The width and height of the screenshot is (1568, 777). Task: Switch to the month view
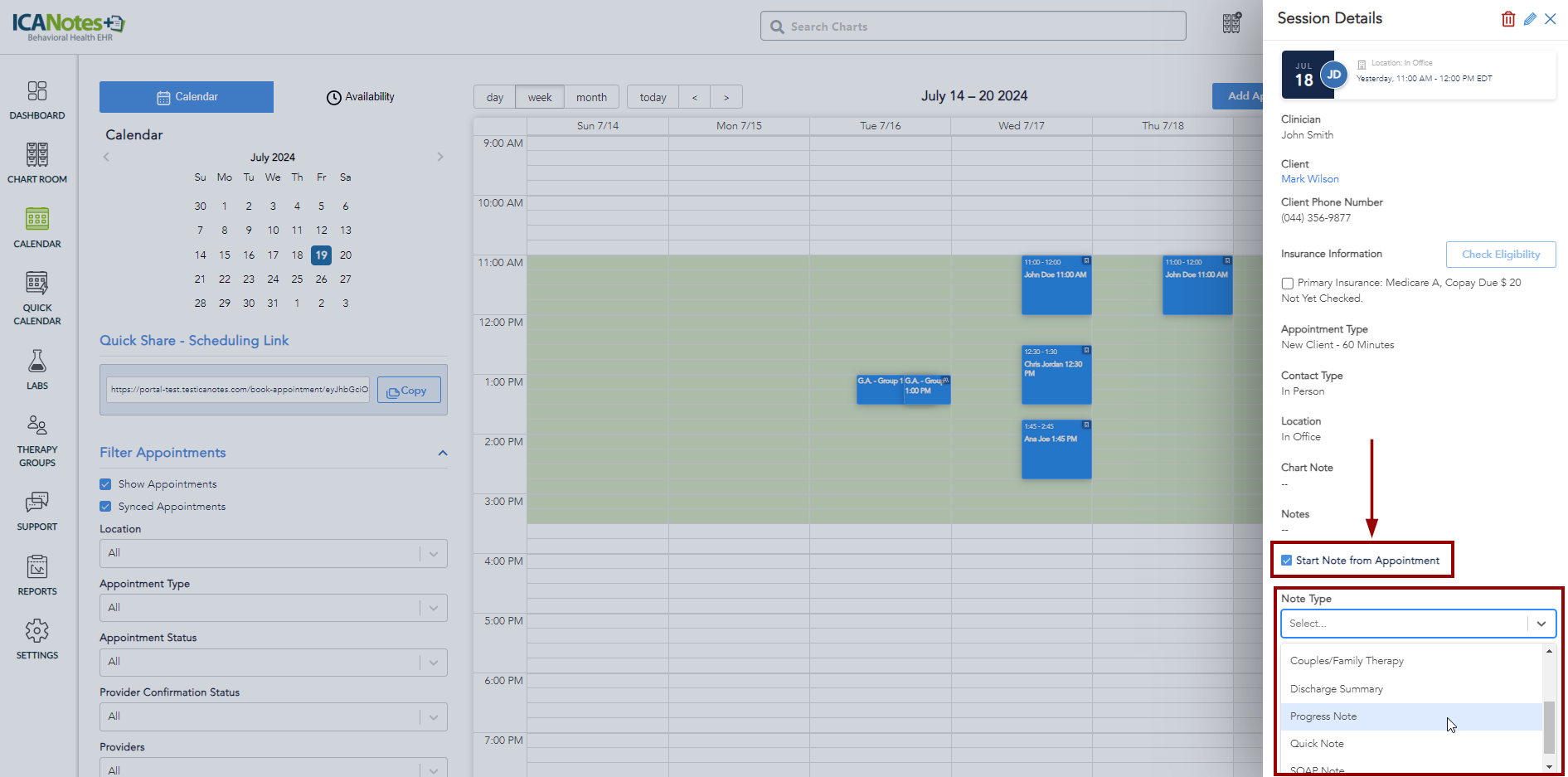[591, 97]
